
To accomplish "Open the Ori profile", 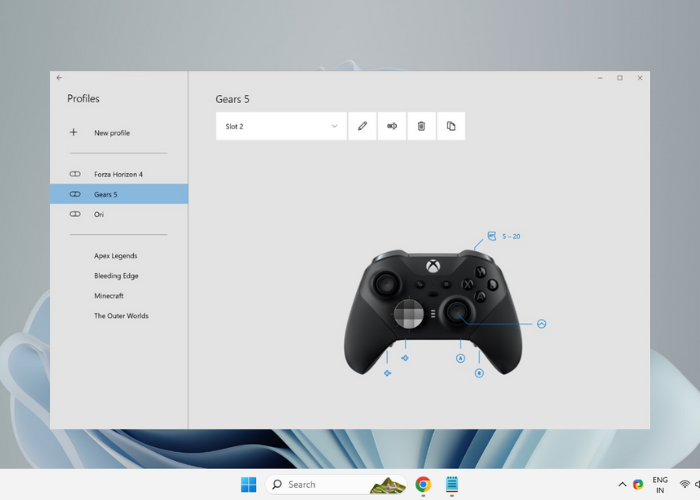I will [x=119, y=214].
